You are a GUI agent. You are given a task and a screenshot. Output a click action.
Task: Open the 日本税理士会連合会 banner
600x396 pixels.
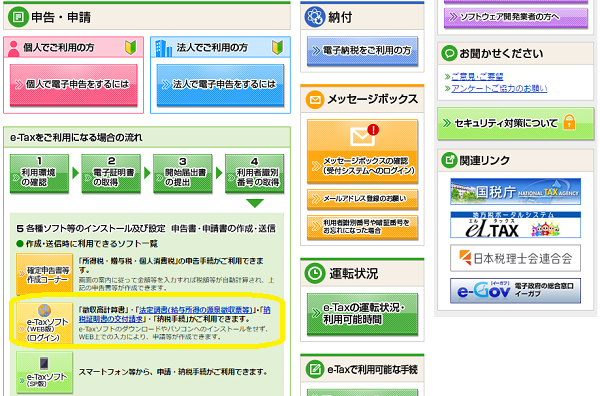pyautogui.click(x=515, y=258)
